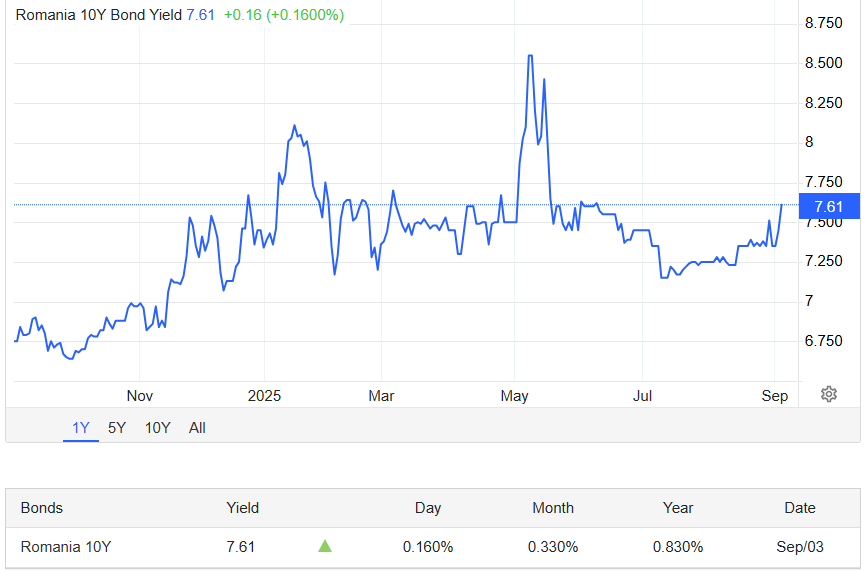Screen dimensions: 866x571
Task: Switch to the 5Y time range
Action: (x=117, y=427)
